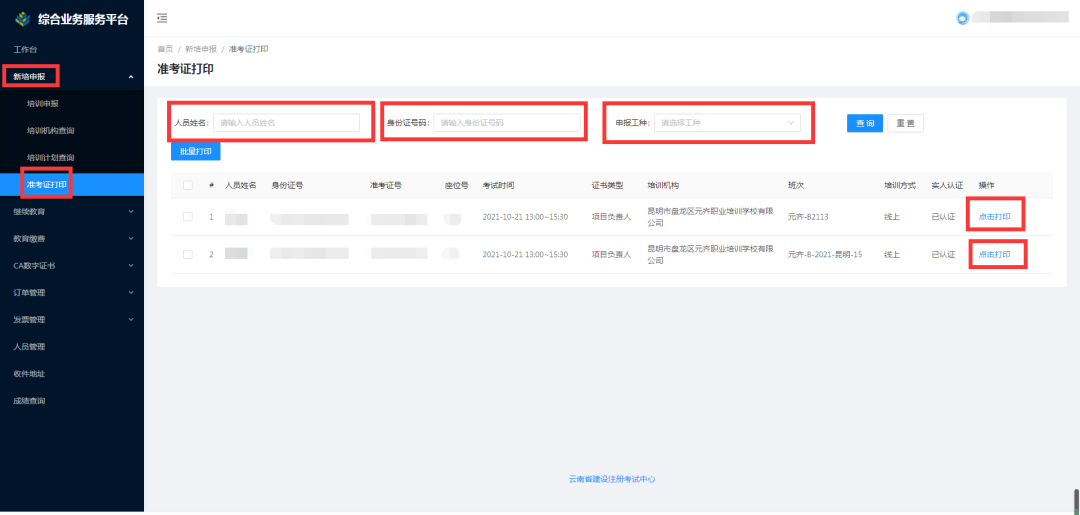Open 培训机构查询 in the sidebar
The width and height of the screenshot is (1080, 515).
tap(50, 131)
